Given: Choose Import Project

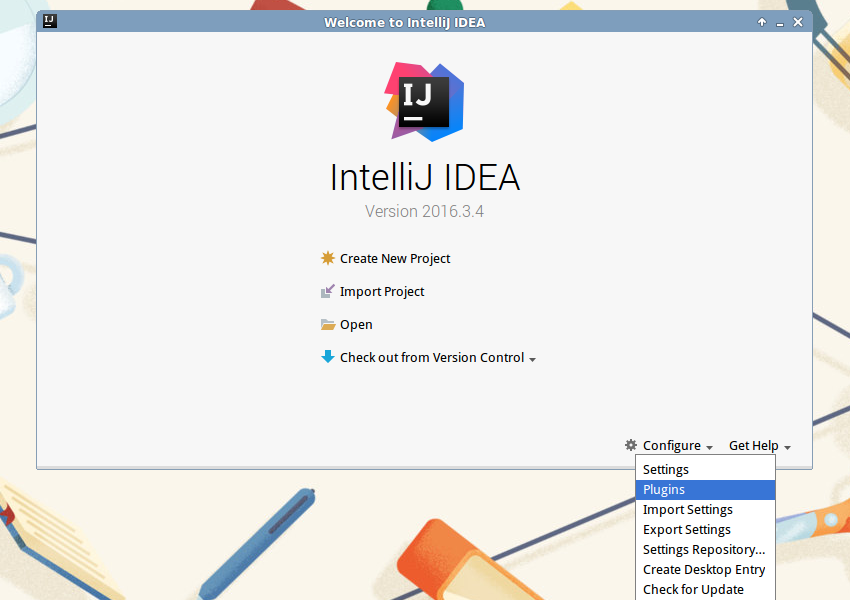Looking at the screenshot, I should [382, 292].
